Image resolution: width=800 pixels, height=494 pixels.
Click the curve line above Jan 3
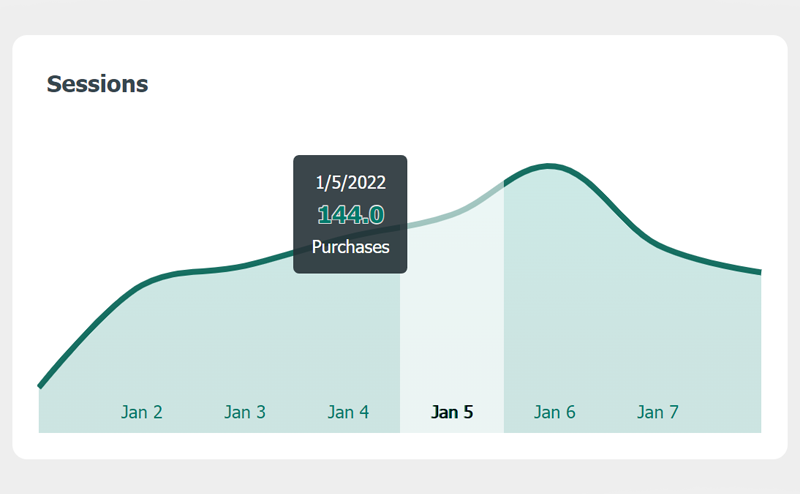245,265
